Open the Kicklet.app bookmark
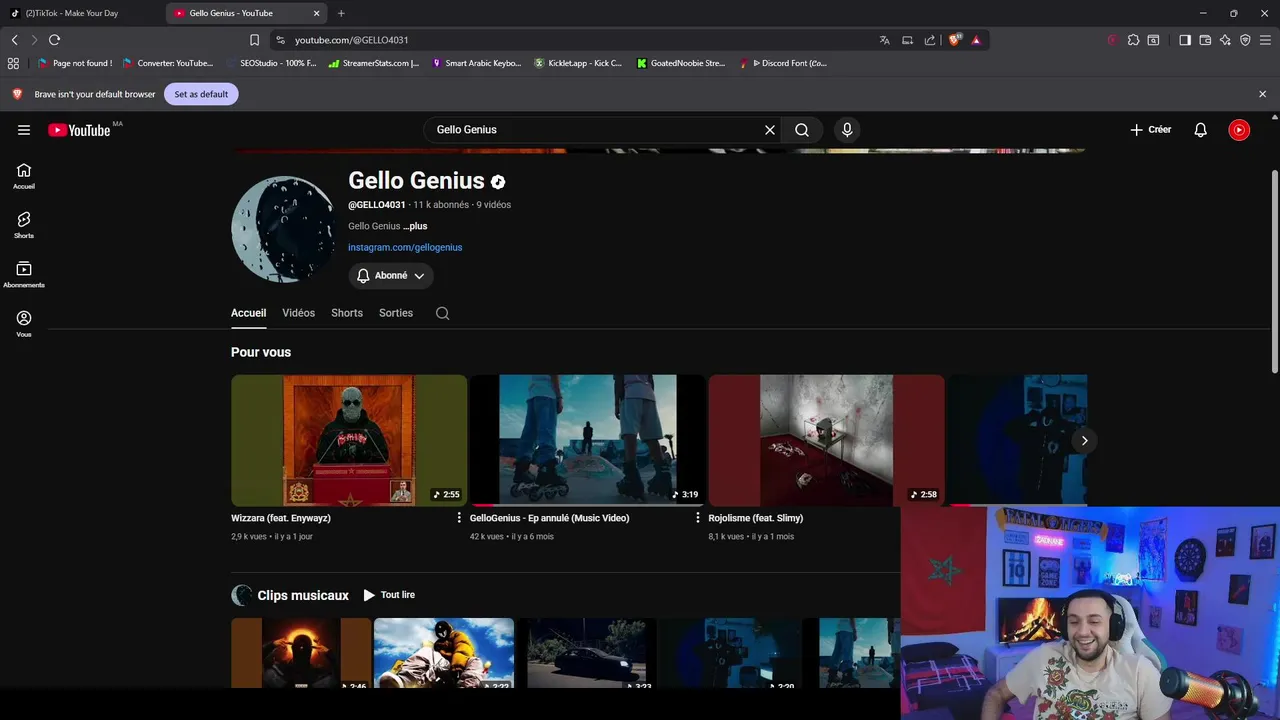 pyautogui.click(x=578, y=63)
